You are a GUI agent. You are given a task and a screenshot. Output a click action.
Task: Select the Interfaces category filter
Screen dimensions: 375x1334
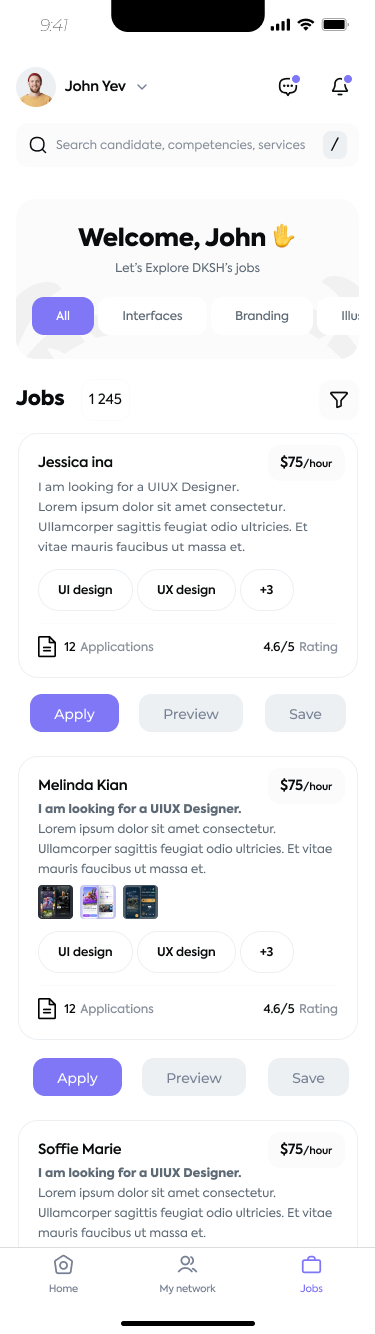153,316
